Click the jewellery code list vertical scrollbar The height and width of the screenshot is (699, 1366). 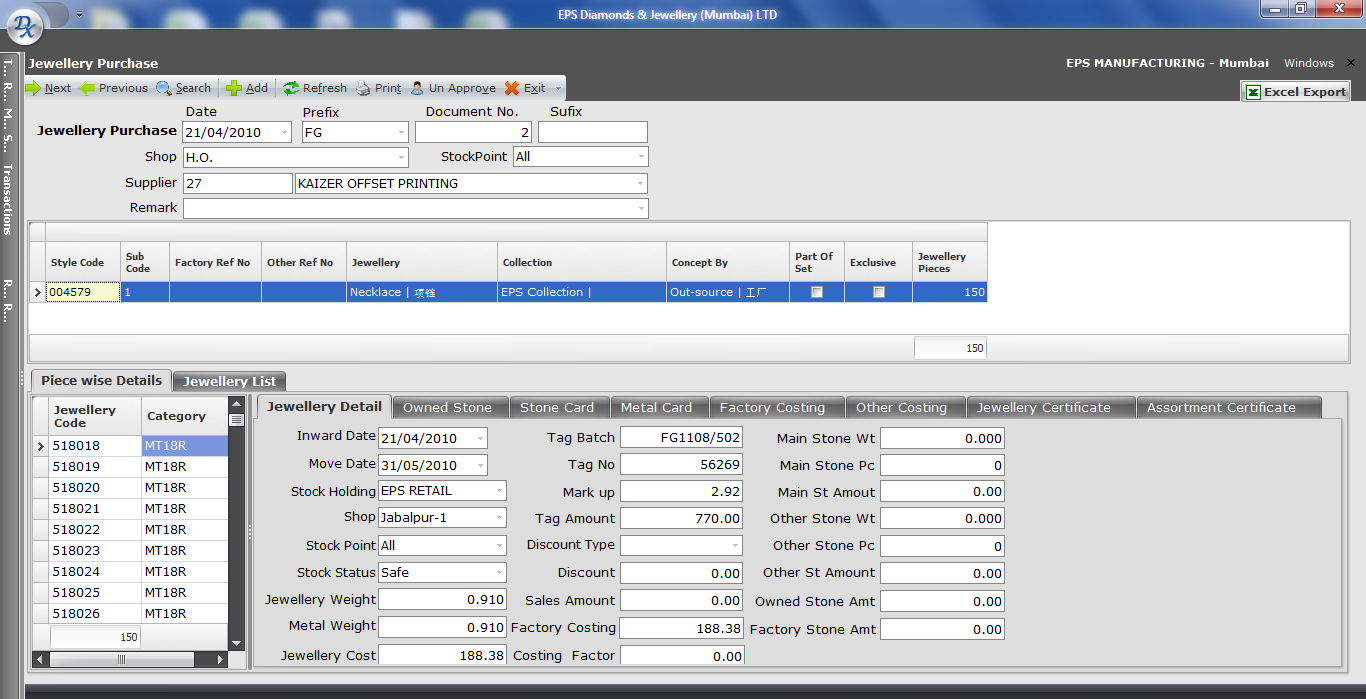click(237, 524)
